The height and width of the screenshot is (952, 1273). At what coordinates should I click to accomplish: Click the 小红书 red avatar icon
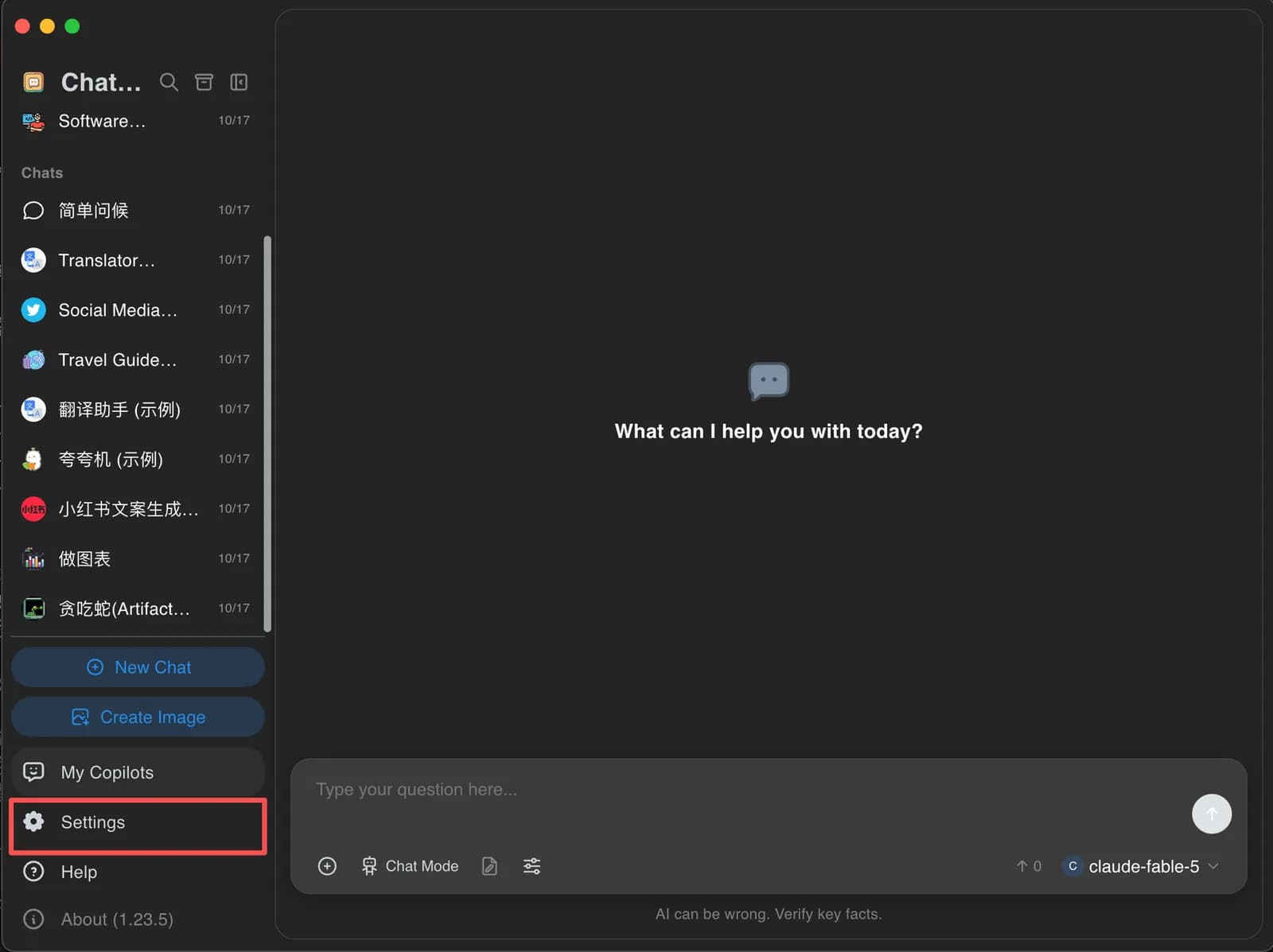pyautogui.click(x=33, y=509)
